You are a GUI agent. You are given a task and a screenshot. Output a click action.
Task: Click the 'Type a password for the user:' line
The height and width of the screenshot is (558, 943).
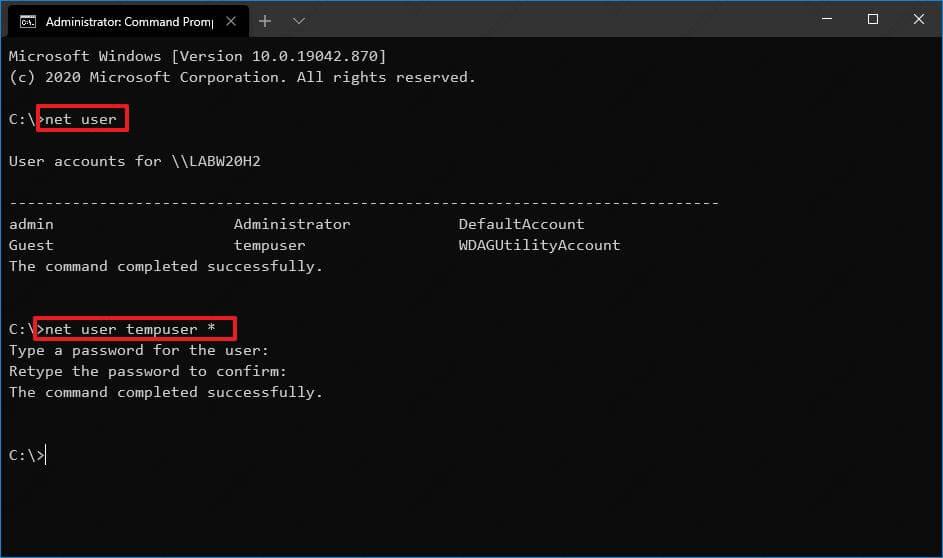[139, 350]
